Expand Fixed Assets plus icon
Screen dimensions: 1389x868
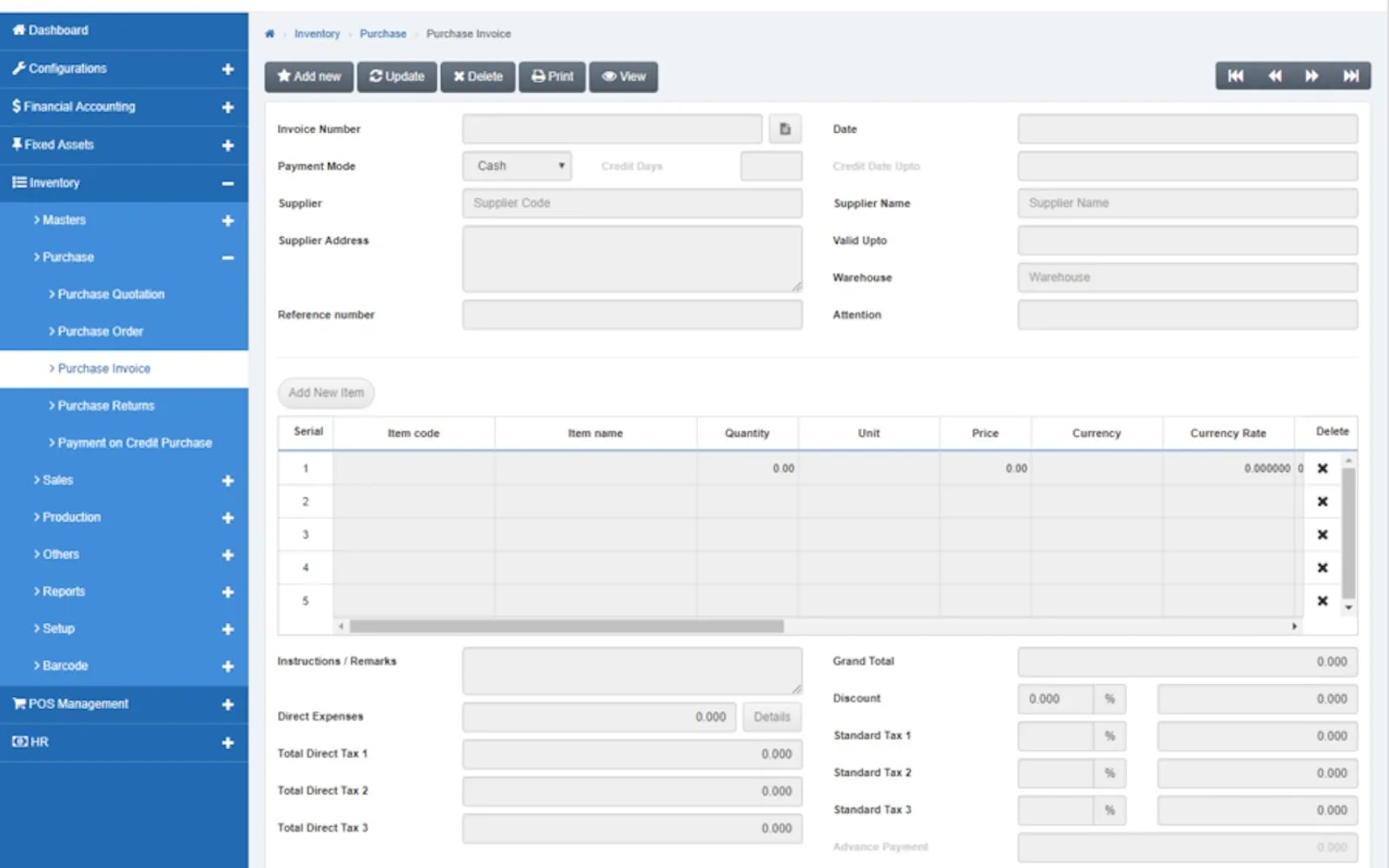(x=227, y=145)
